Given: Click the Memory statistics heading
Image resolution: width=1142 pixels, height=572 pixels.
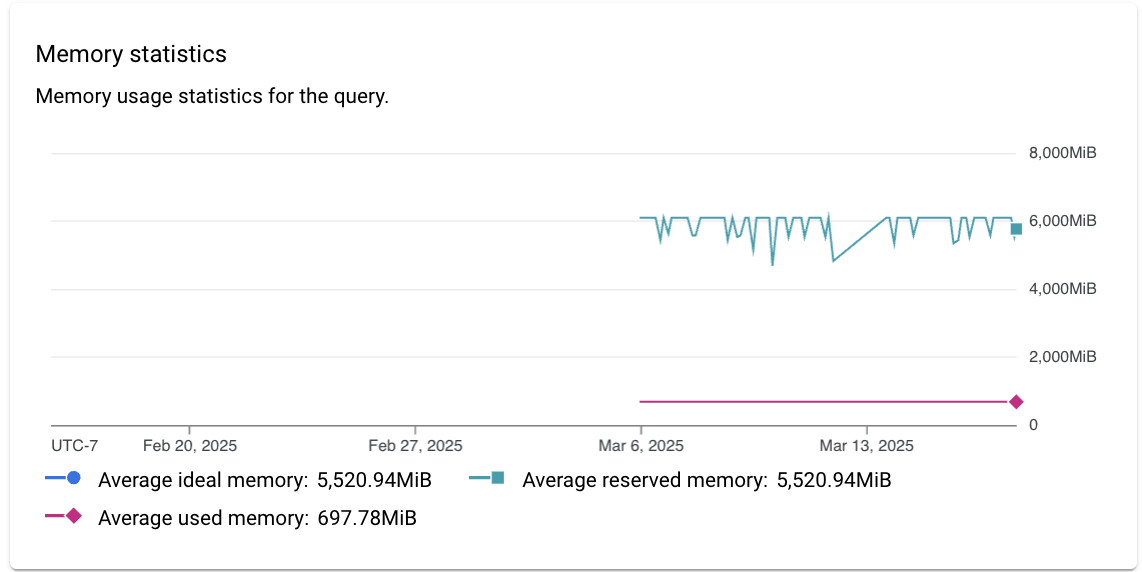Looking at the screenshot, I should (131, 54).
